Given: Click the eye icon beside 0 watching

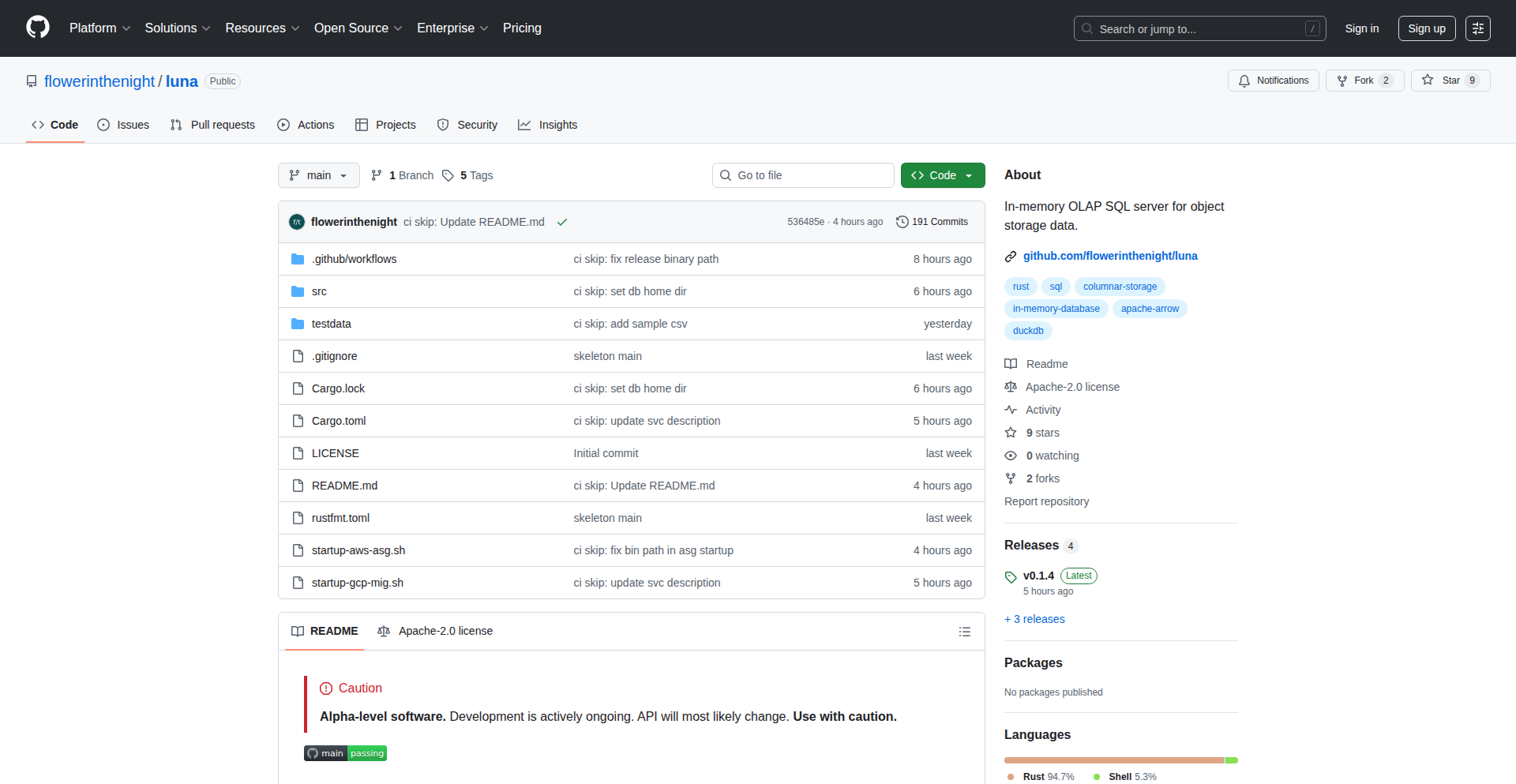Looking at the screenshot, I should (x=1011, y=456).
